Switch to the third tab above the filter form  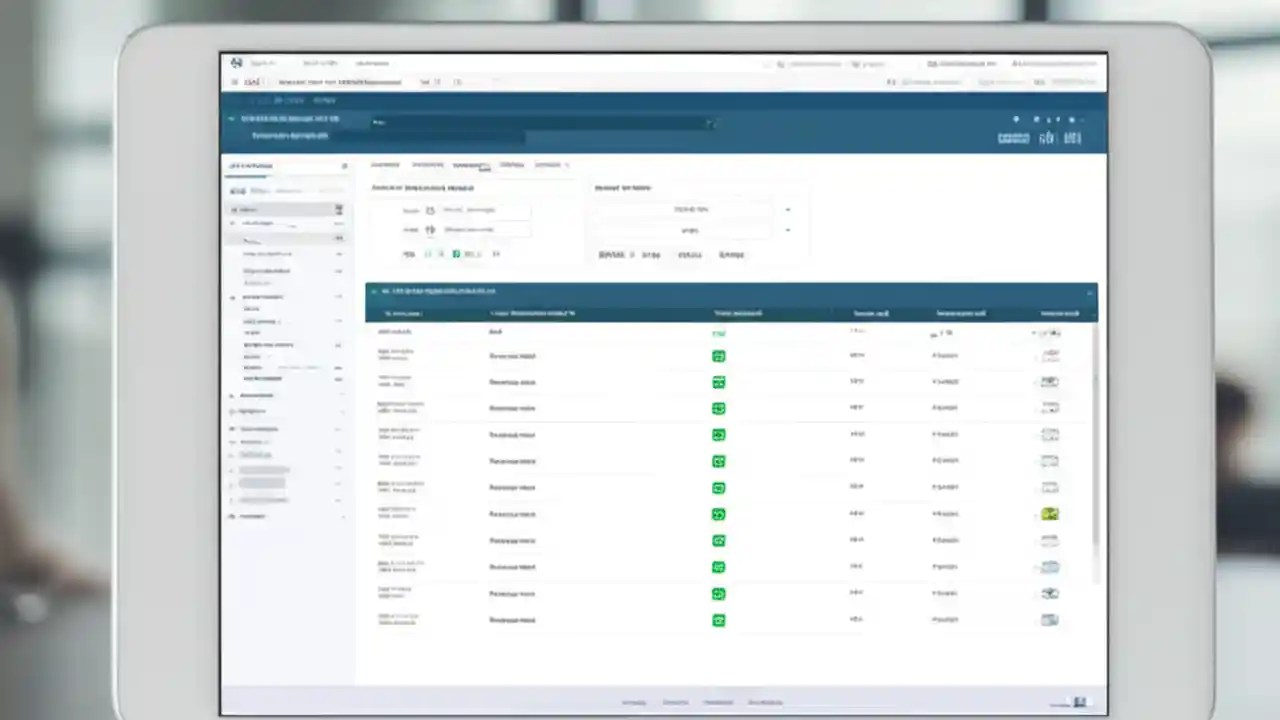[470, 165]
